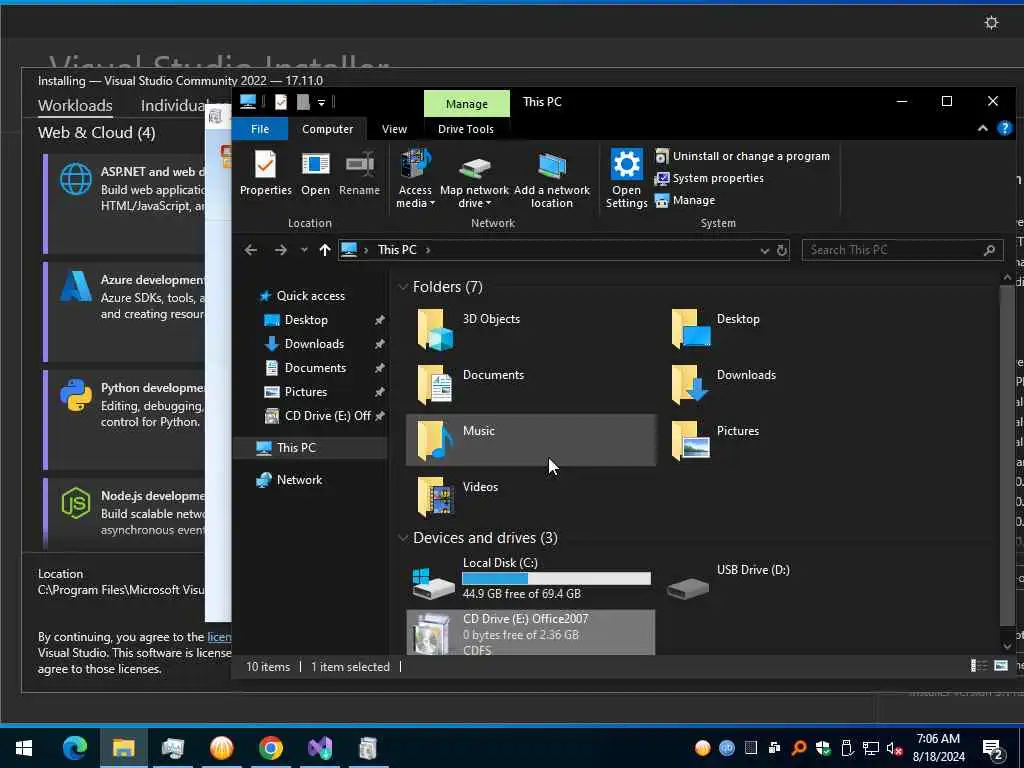Open Documents under Quick access
The width and height of the screenshot is (1024, 768).
coord(315,368)
